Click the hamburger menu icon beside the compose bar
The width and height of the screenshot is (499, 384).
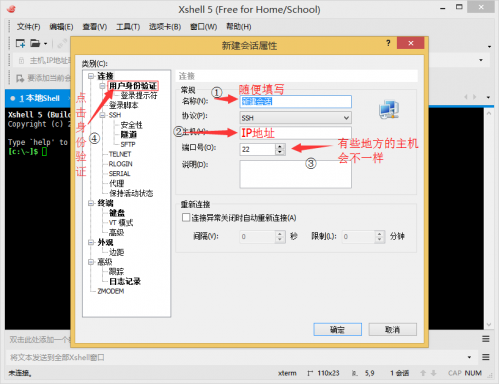(x=486, y=357)
